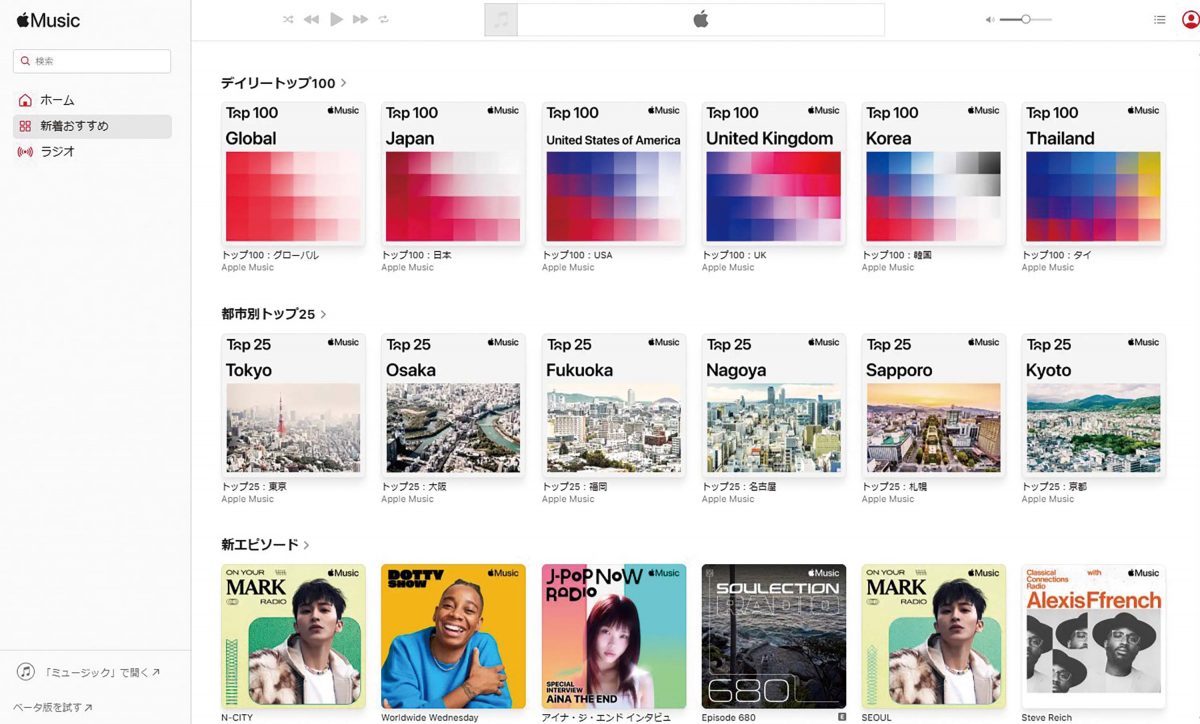Open the Top 100 Korea playlist
Image resolution: width=1200 pixels, height=724 pixels.
pyautogui.click(x=934, y=174)
